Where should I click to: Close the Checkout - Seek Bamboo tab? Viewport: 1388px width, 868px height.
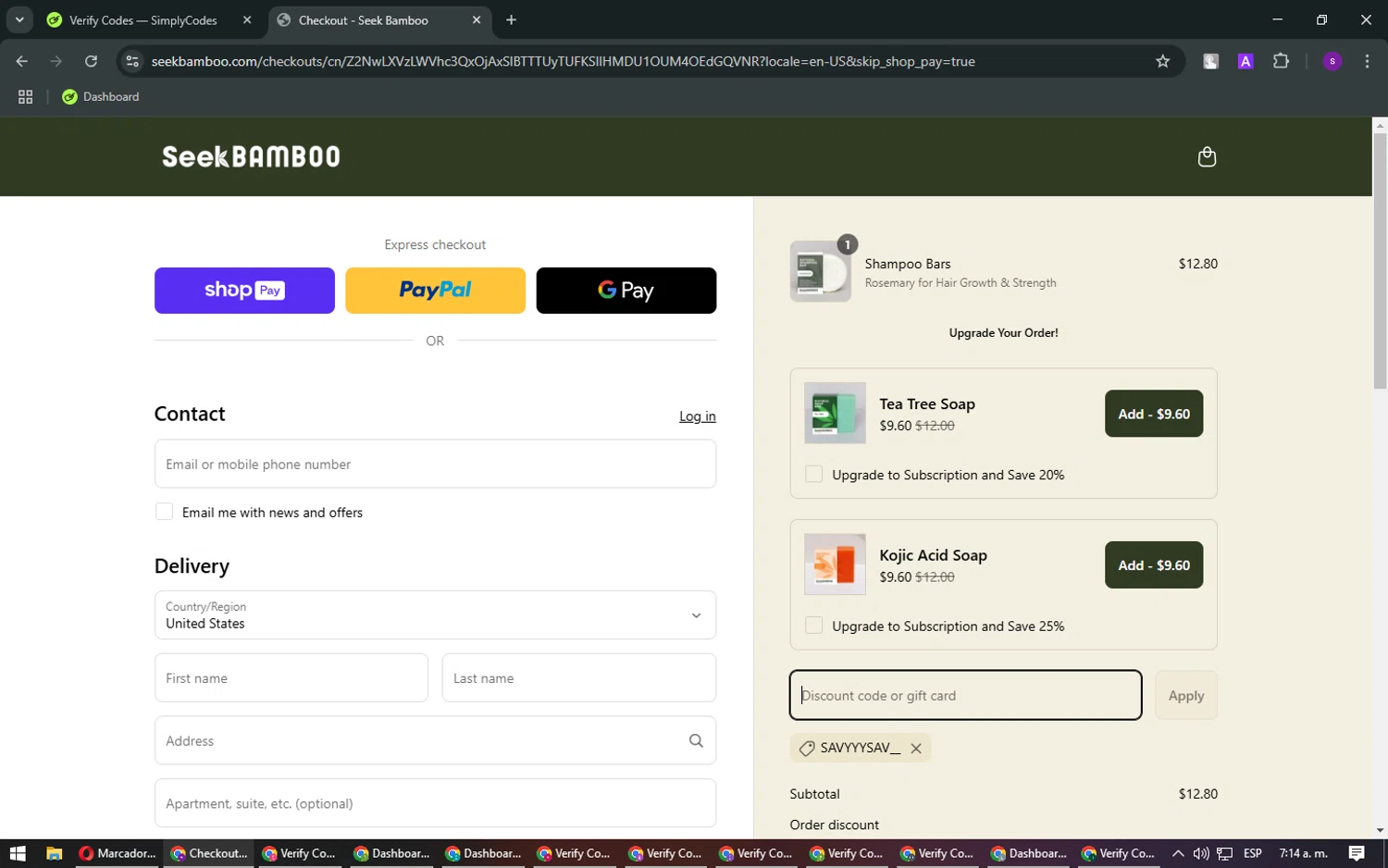tap(477, 19)
